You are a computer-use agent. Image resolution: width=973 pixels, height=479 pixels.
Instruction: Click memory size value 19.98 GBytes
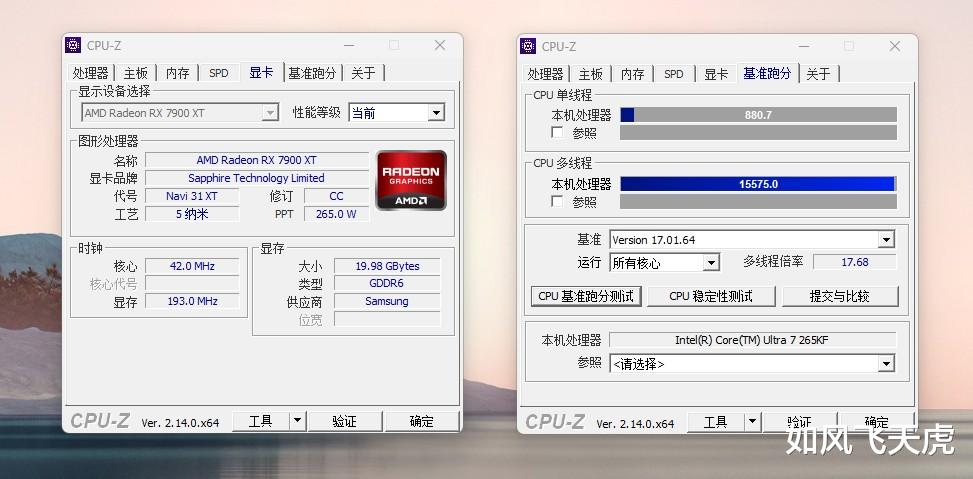click(x=387, y=266)
